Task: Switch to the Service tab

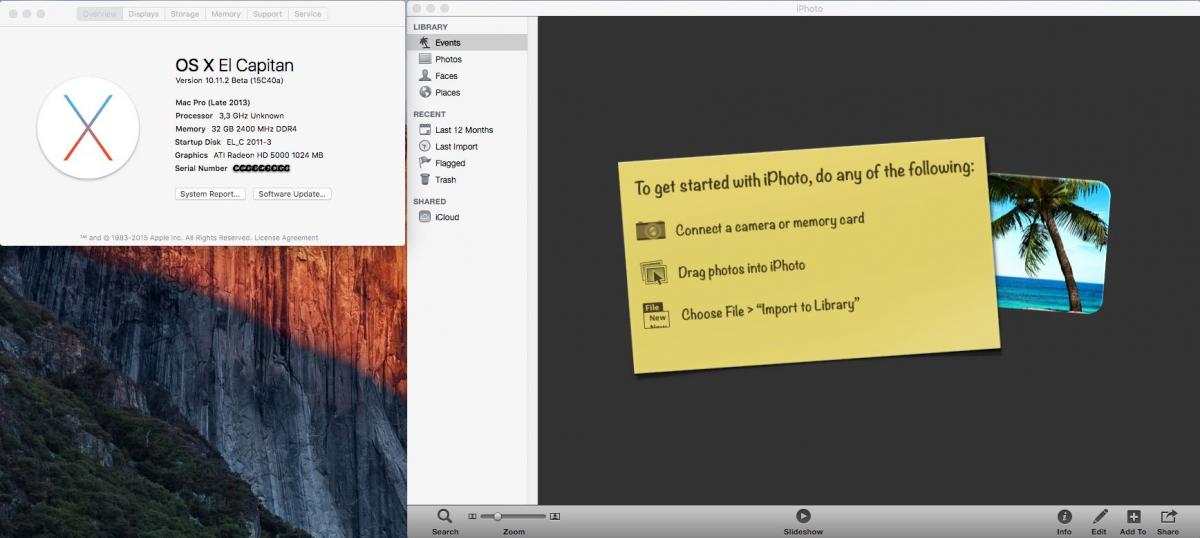Action: click(x=308, y=14)
